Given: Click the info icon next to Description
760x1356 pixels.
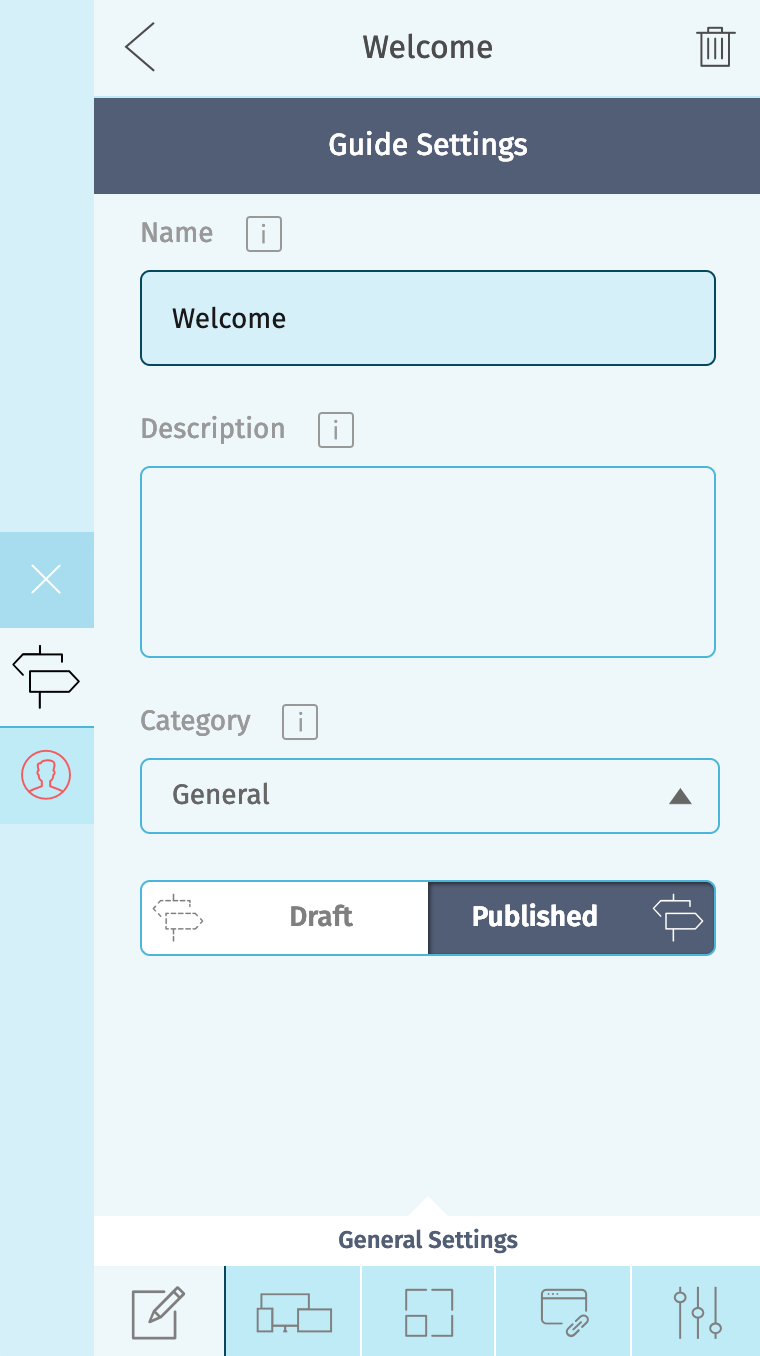Looking at the screenshot, I should 336,430.
